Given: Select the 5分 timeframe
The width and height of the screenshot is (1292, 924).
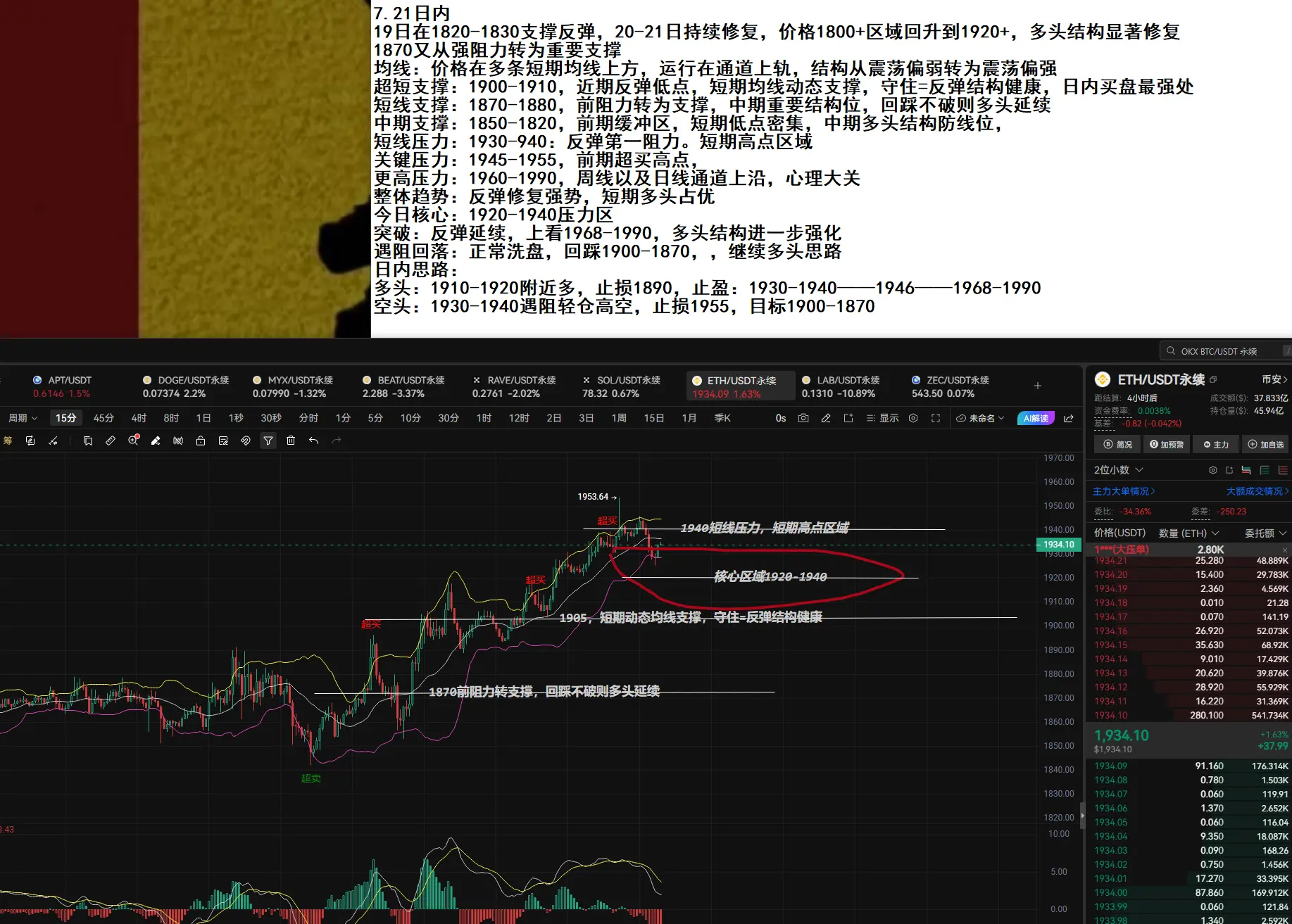Looking at the screenshot, I should [375, 418].
